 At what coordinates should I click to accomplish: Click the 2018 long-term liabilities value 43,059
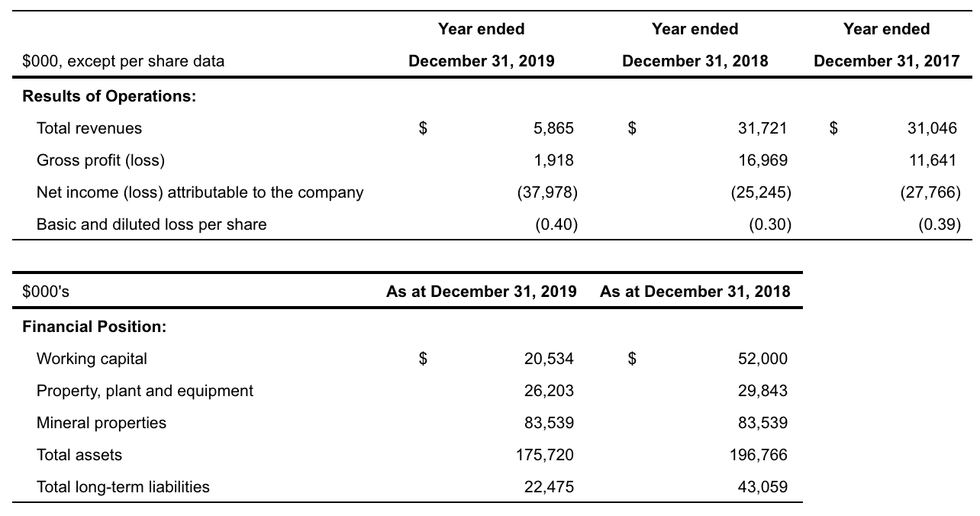[x=762, y=486]
